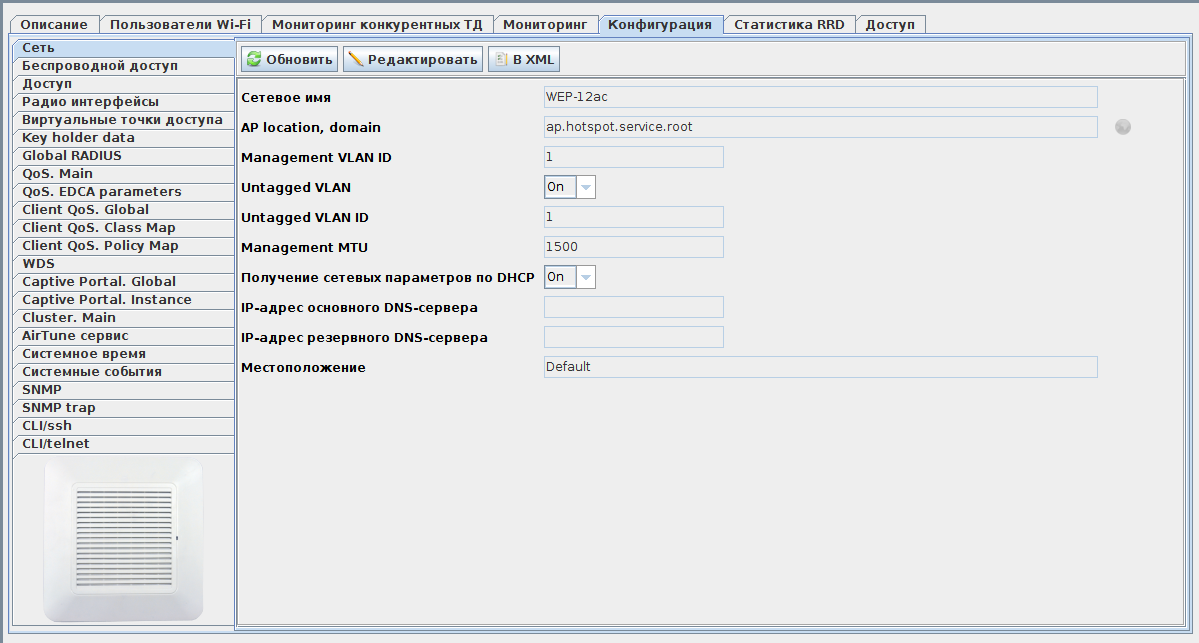Click the access point device image
This screenshot has height=643, width=1199.
pos(124,540)
